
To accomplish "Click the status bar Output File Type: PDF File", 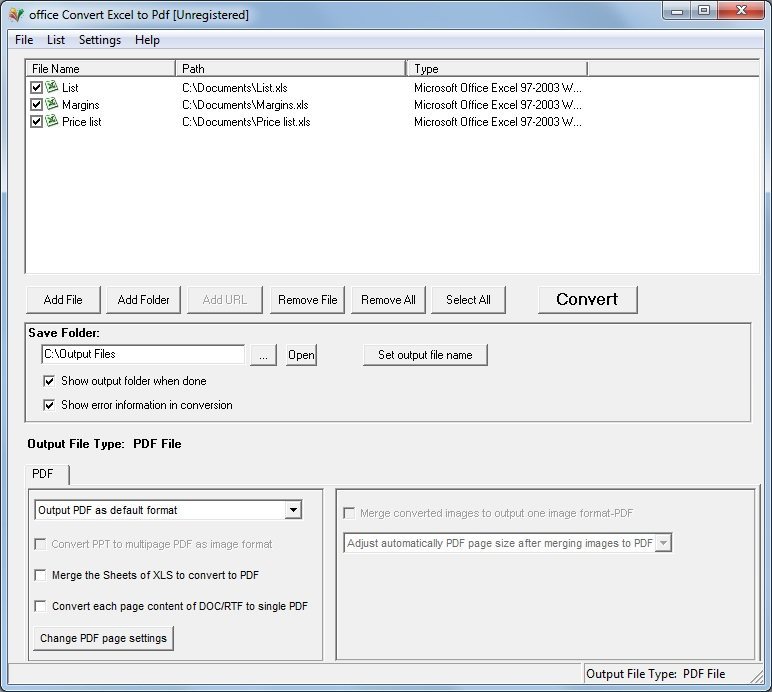I will pos(655,674).
